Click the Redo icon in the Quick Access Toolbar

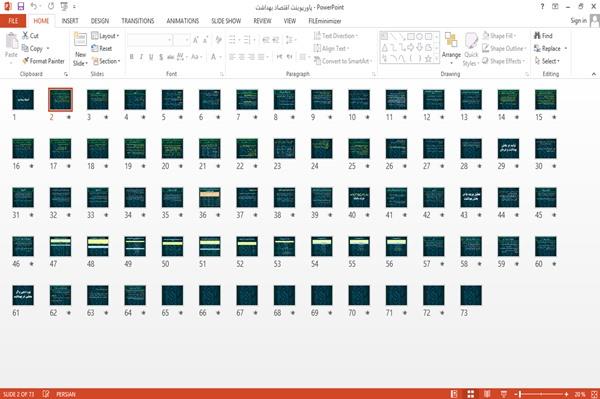tap(51, 6)
